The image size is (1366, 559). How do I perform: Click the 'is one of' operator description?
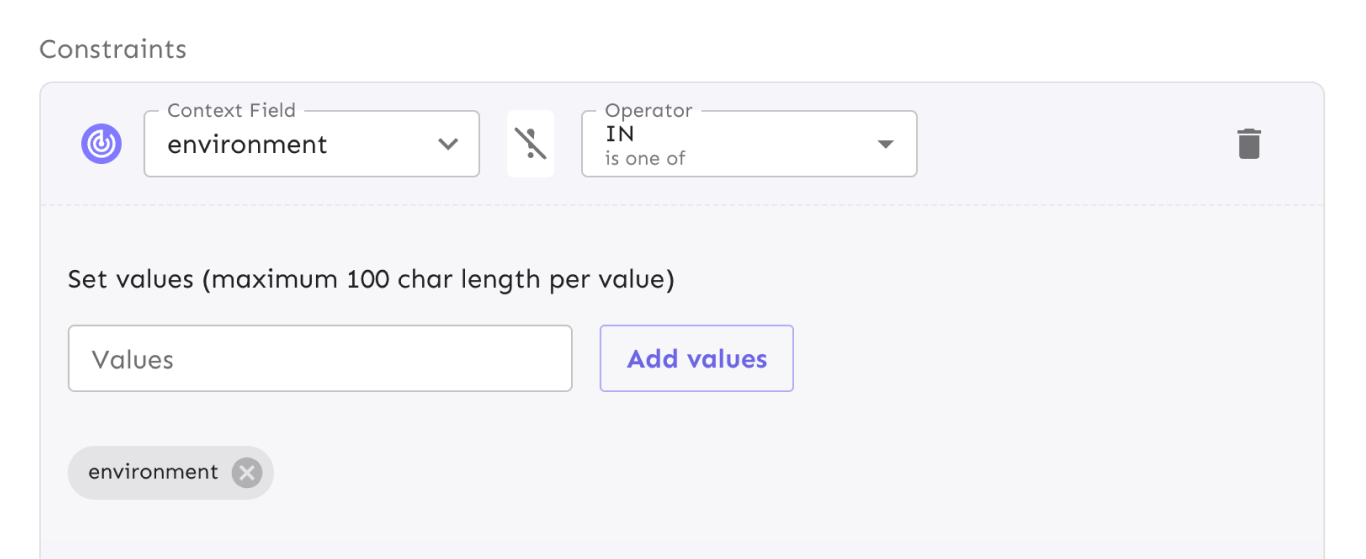point(645,158)
